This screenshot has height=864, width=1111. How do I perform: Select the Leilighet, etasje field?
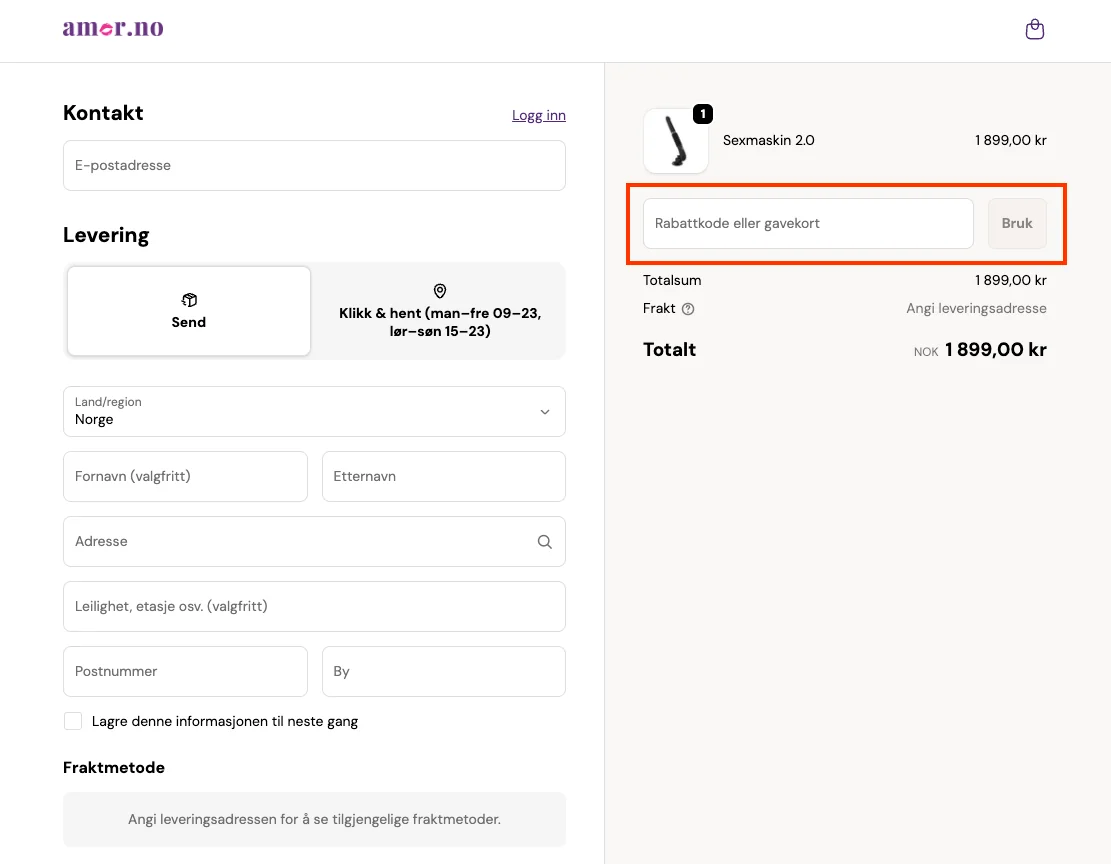(314, 607)
